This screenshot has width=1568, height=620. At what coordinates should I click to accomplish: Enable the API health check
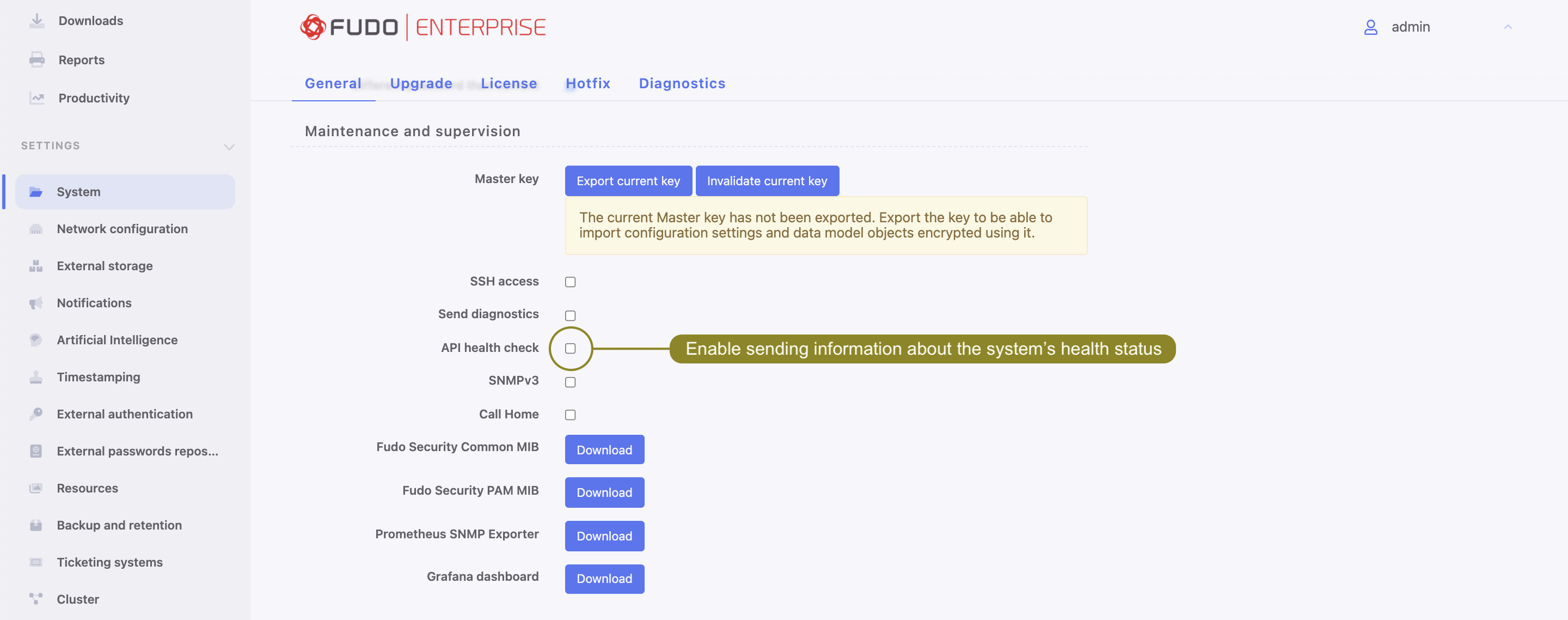pyautogui.click(x=569, y=348)
